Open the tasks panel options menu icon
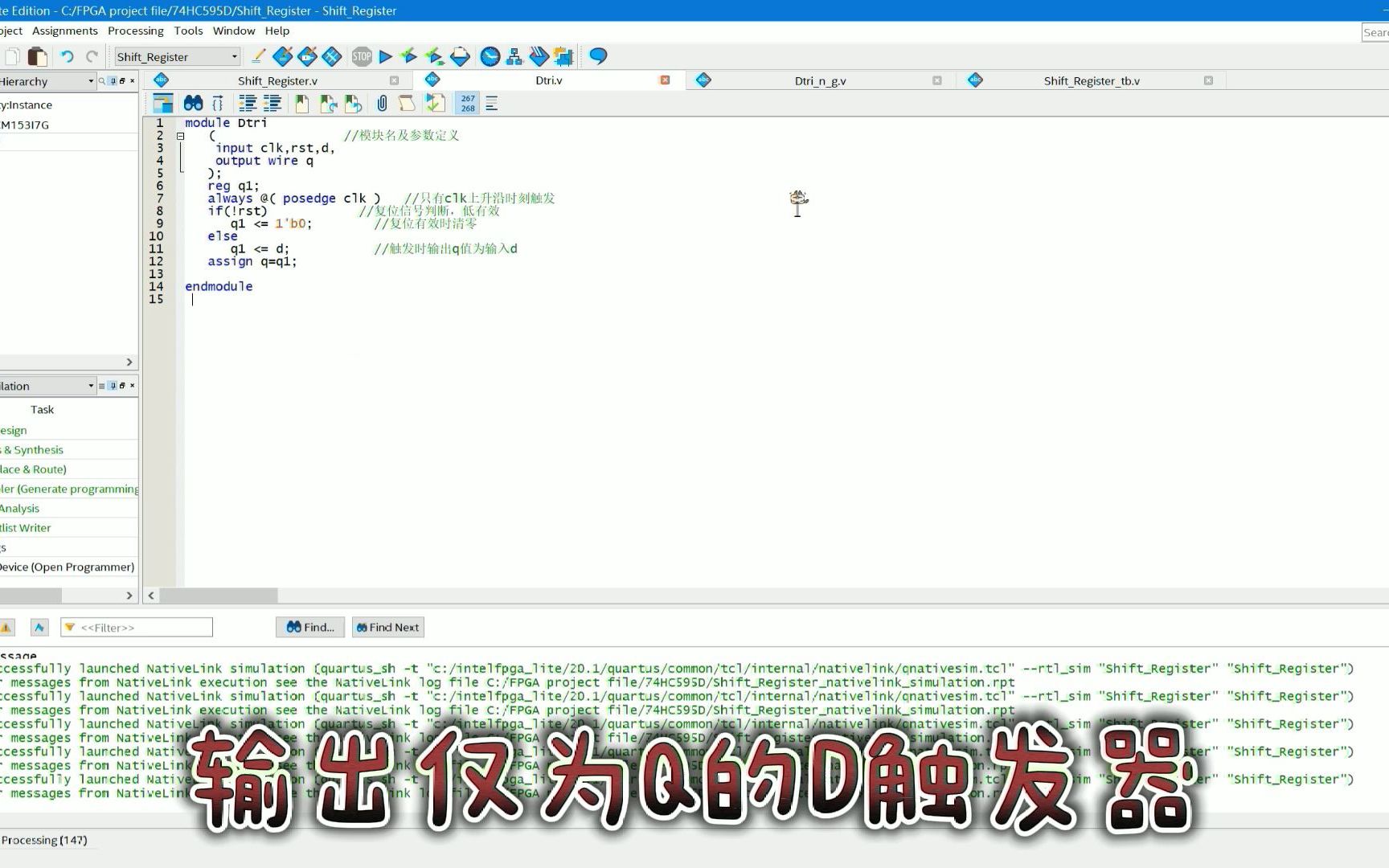This screenshot has height=868, width=1389. (101, 386)
